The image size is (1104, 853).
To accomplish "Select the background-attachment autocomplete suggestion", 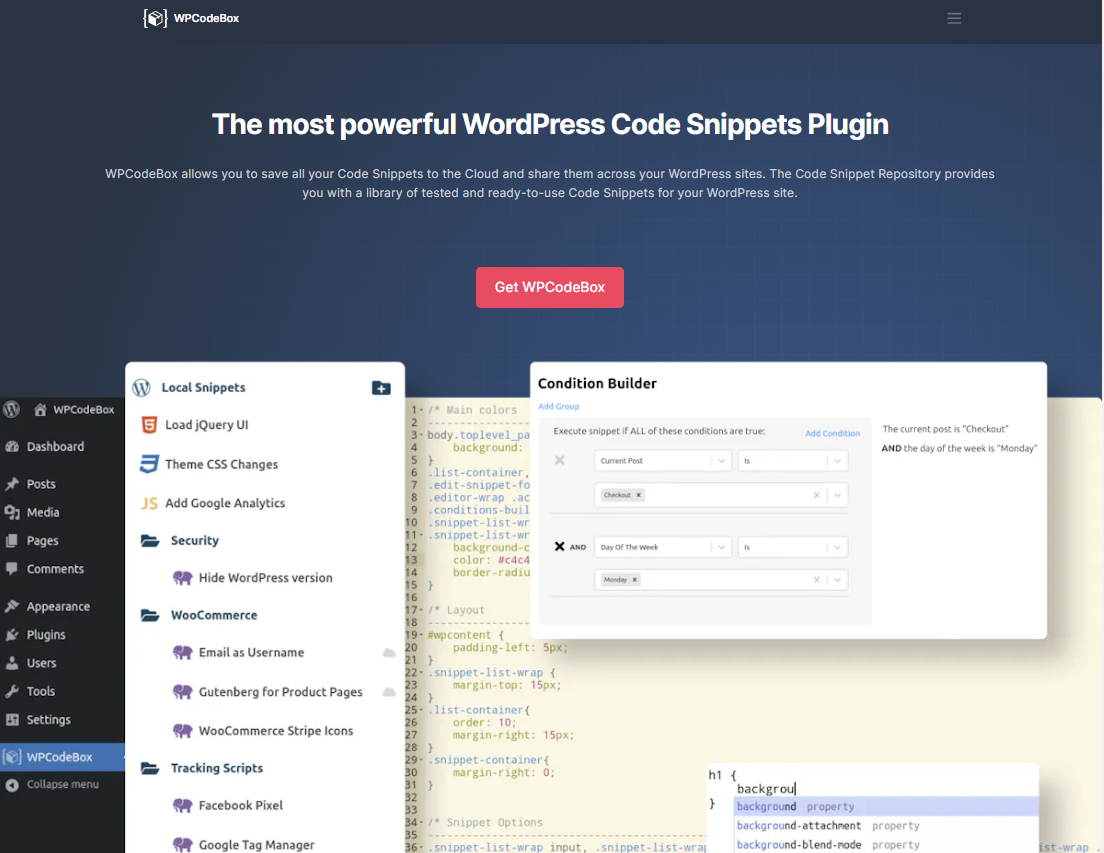I will (798, 826).
